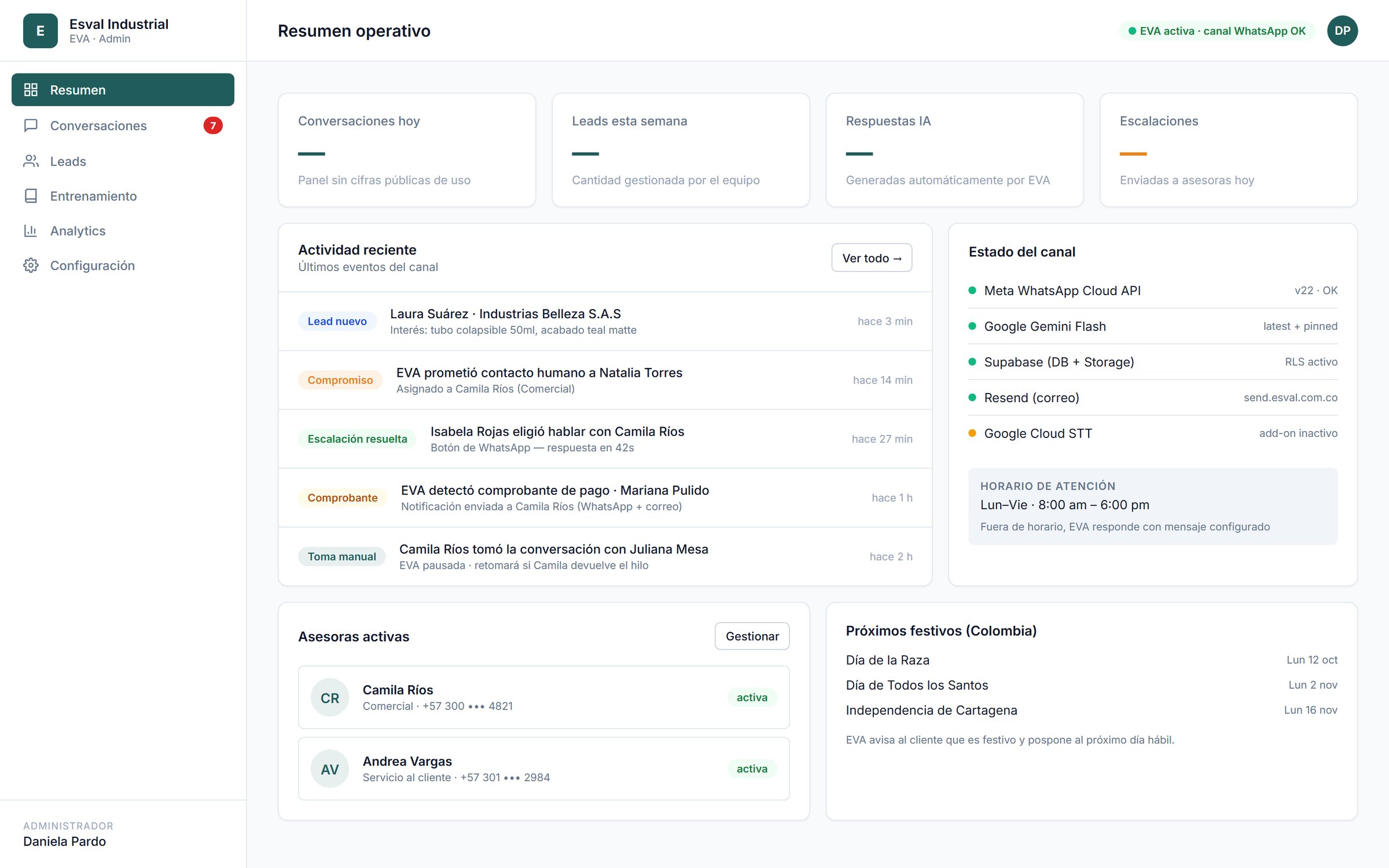
Task: Click the Resumen grid icon in sidebar
Action: (x=31, y=90)
